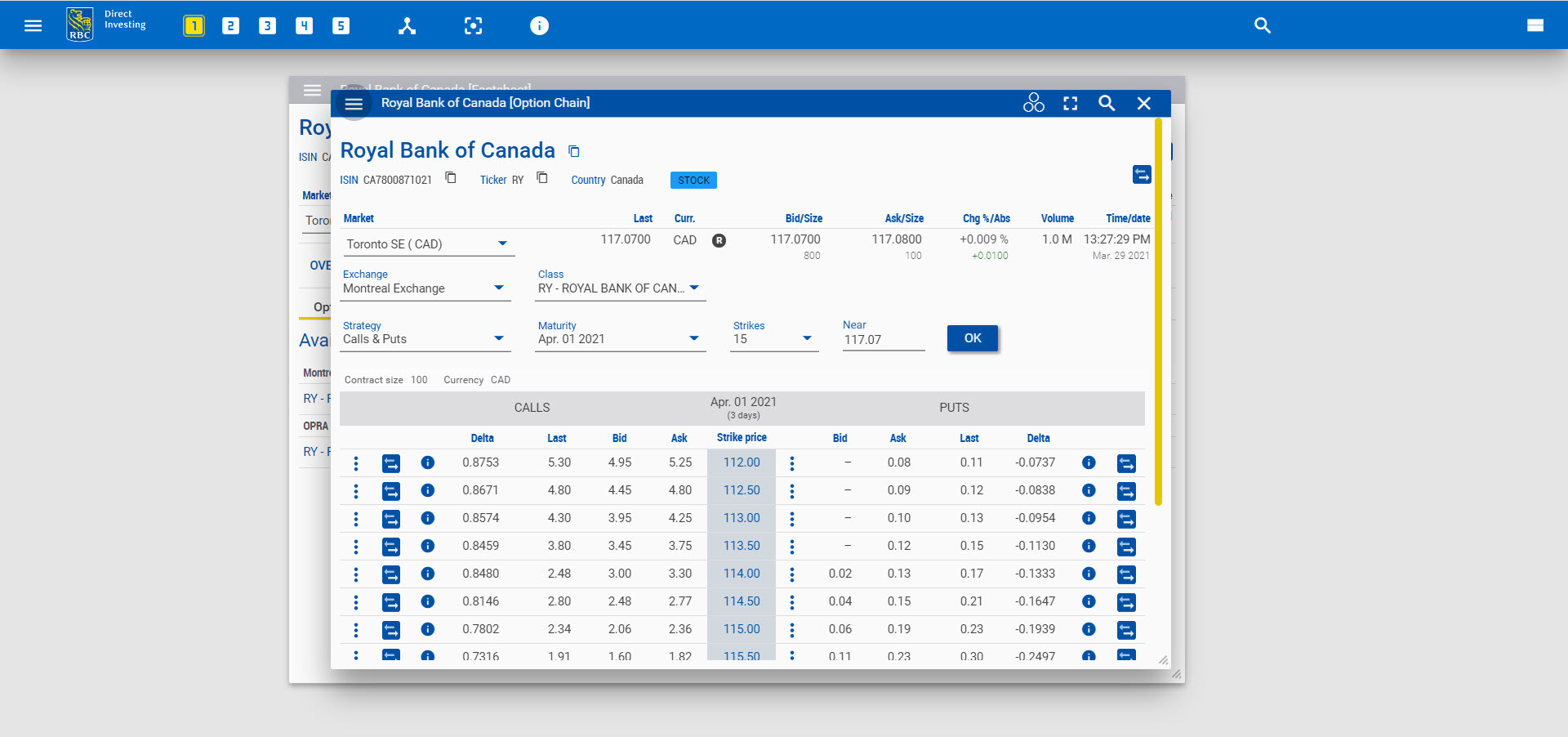Open search inside the Option Chain window
The image size is (1568, 737).
pos(1107,104)
